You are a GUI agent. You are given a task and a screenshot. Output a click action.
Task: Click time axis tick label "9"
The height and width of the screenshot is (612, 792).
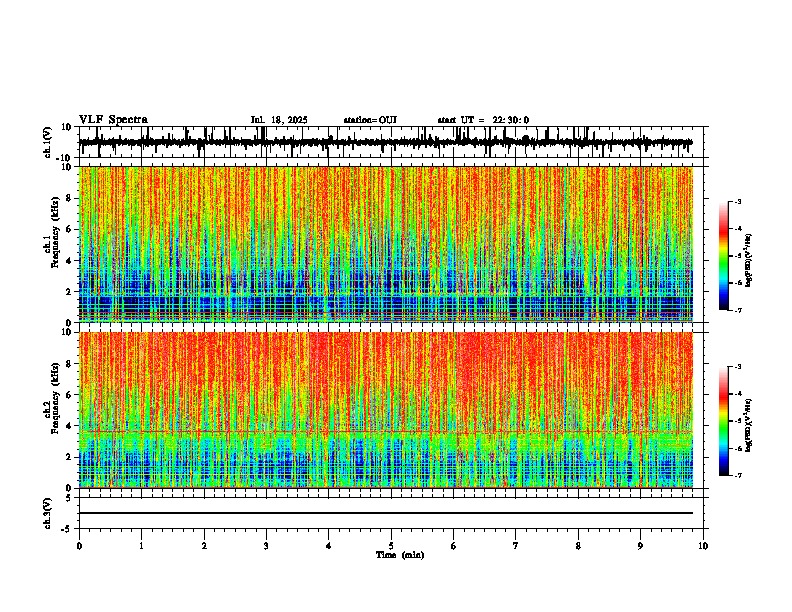(x=640, y=546)
